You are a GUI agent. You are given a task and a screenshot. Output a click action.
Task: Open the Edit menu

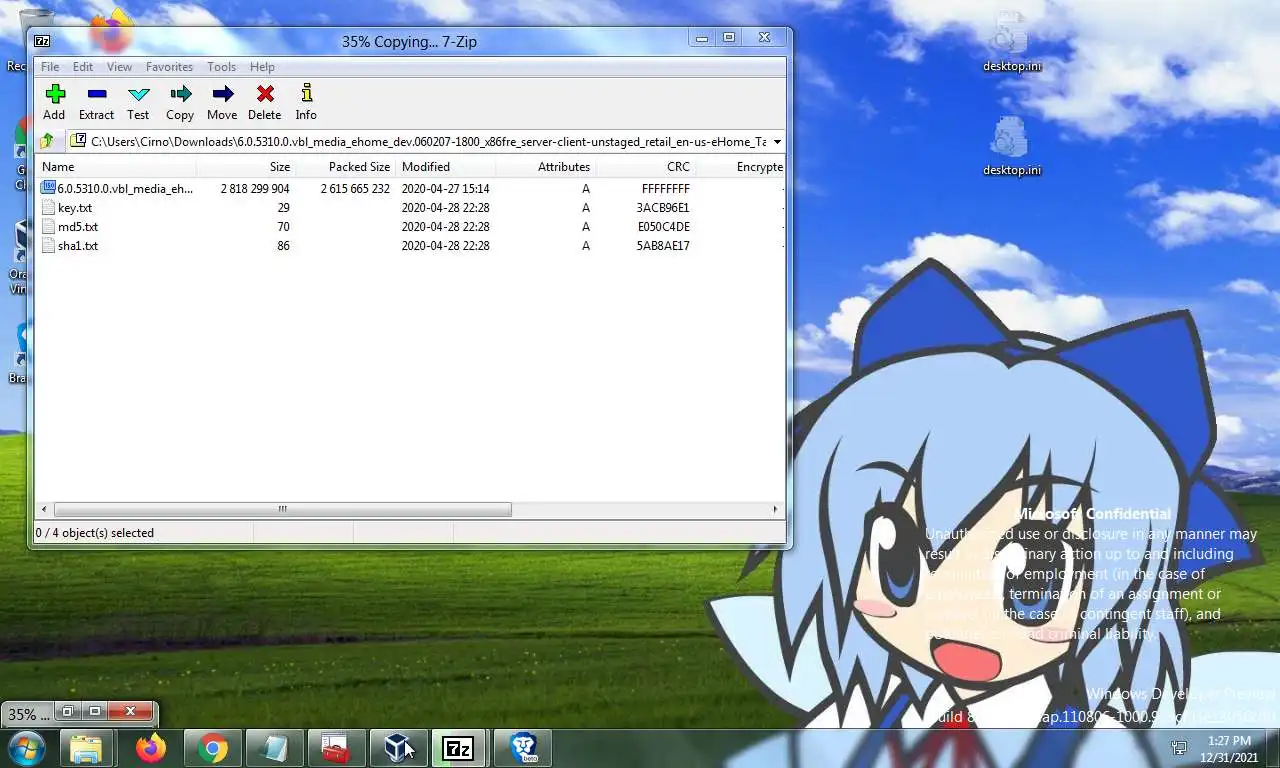pyautogui.click(x=83, y=67)
